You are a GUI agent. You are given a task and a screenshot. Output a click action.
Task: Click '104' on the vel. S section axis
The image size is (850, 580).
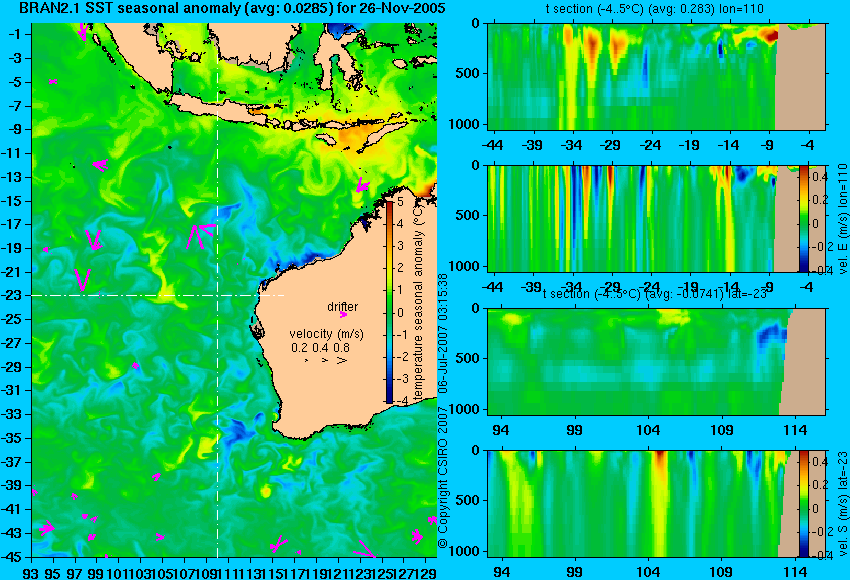pos(648,572)
